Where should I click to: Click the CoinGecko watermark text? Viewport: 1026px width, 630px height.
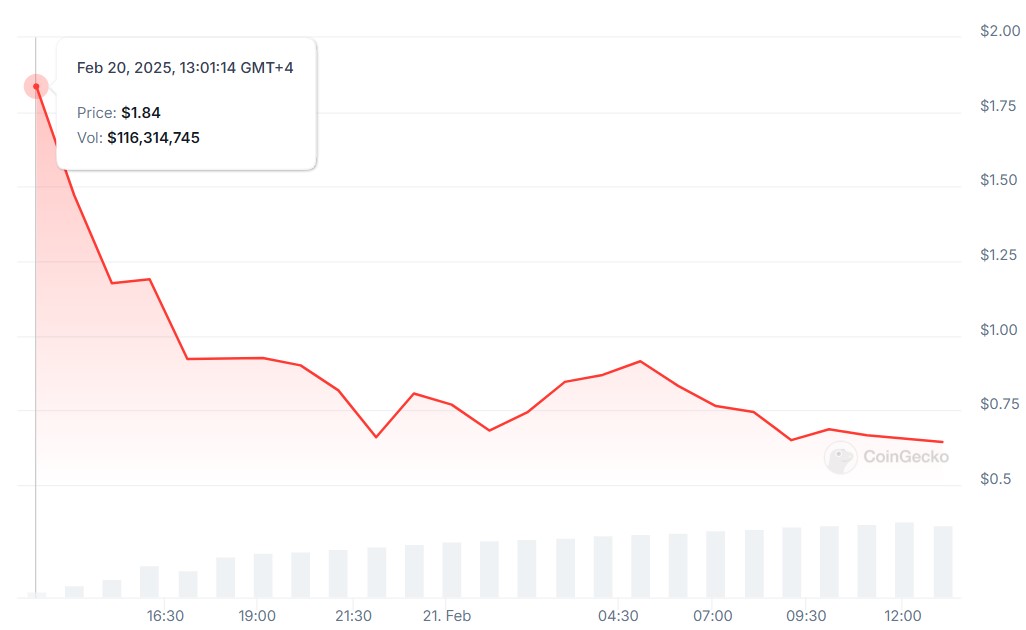[x=905, y=458]
